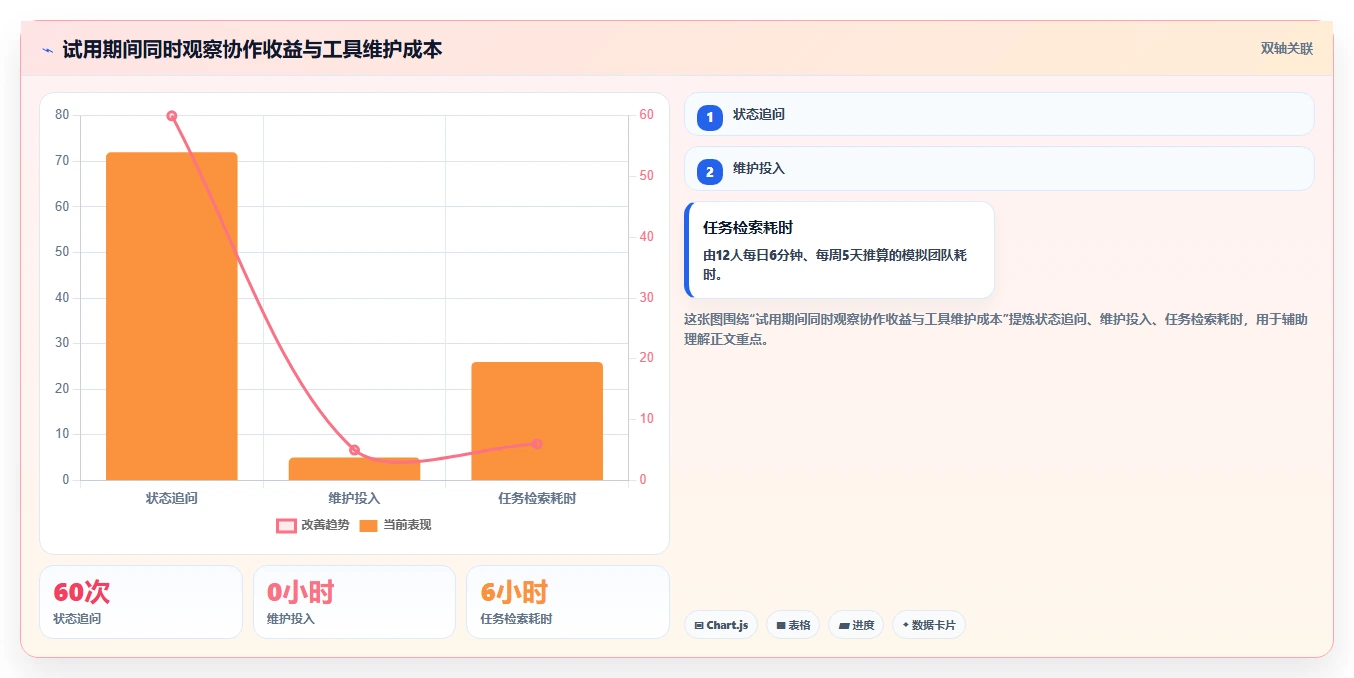Click the 双轴关联 label in header
The height and width of the screenshot is (678, 1354).
click(1286, 49)
